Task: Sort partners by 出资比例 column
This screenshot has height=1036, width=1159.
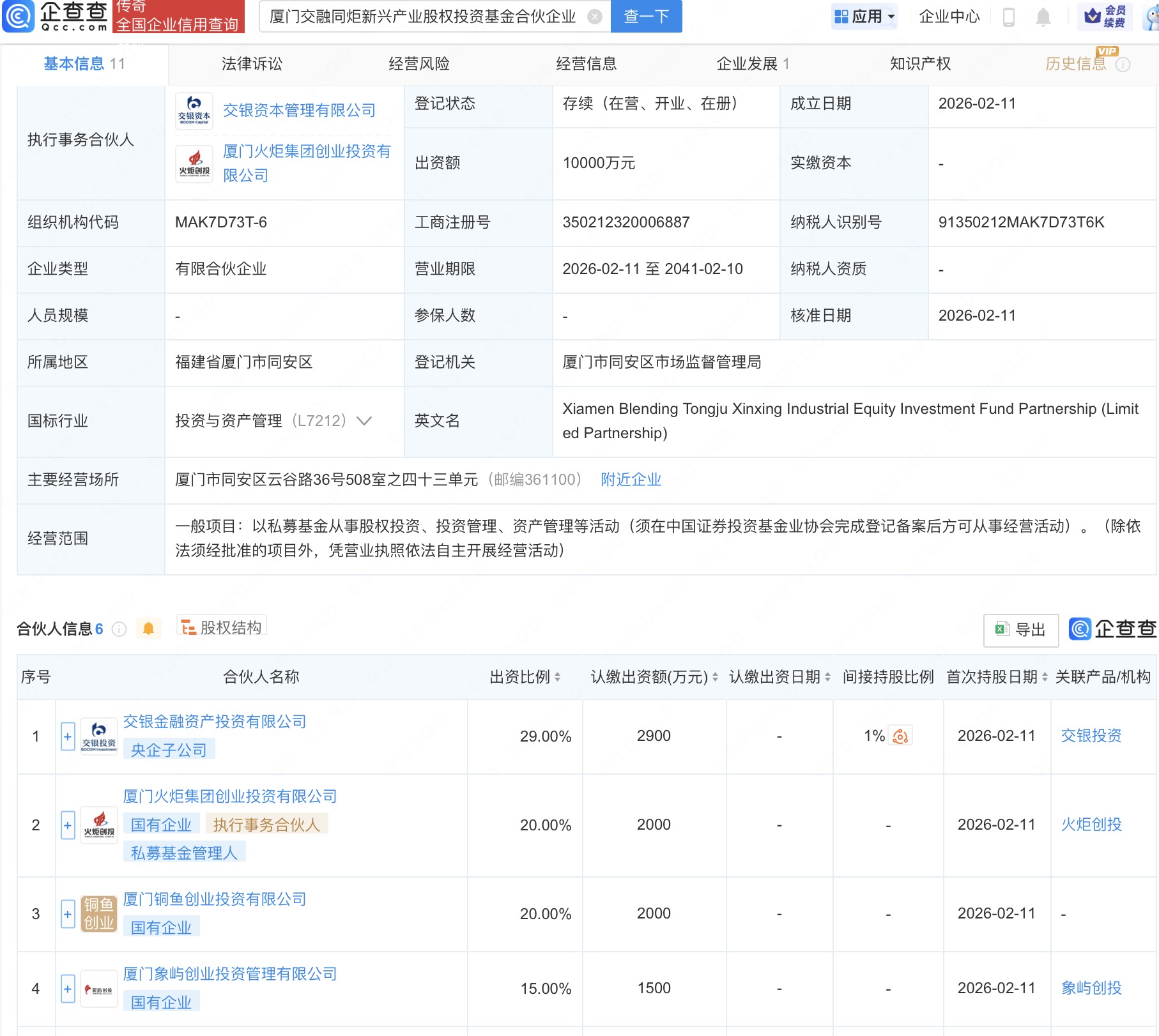Action: tap(557, 677)
